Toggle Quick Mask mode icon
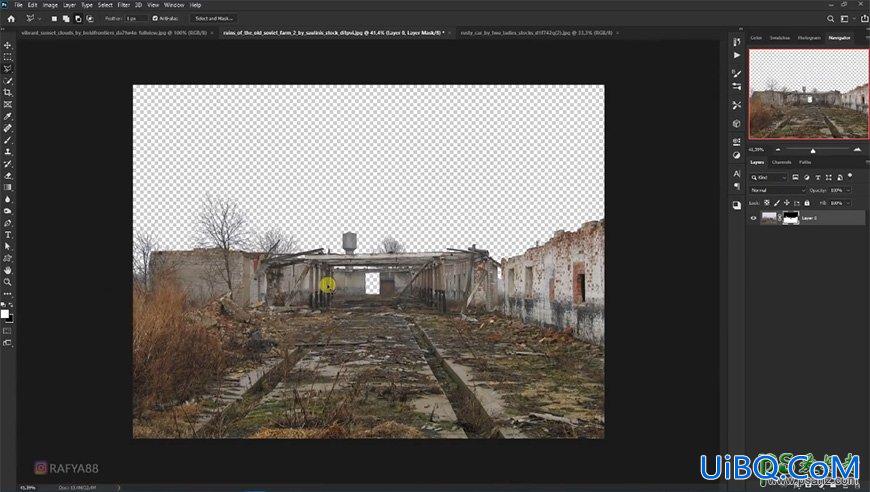The height and width of the screenshot is (492, 870). (7, 331)
